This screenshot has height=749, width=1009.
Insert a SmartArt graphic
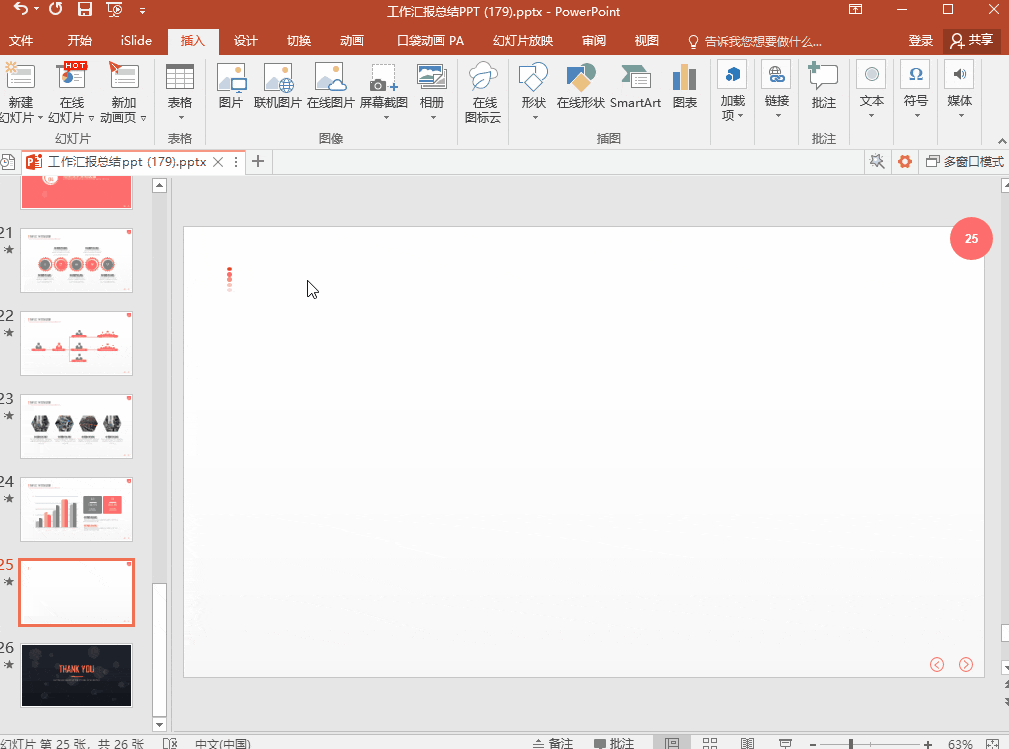pos(636,85)
